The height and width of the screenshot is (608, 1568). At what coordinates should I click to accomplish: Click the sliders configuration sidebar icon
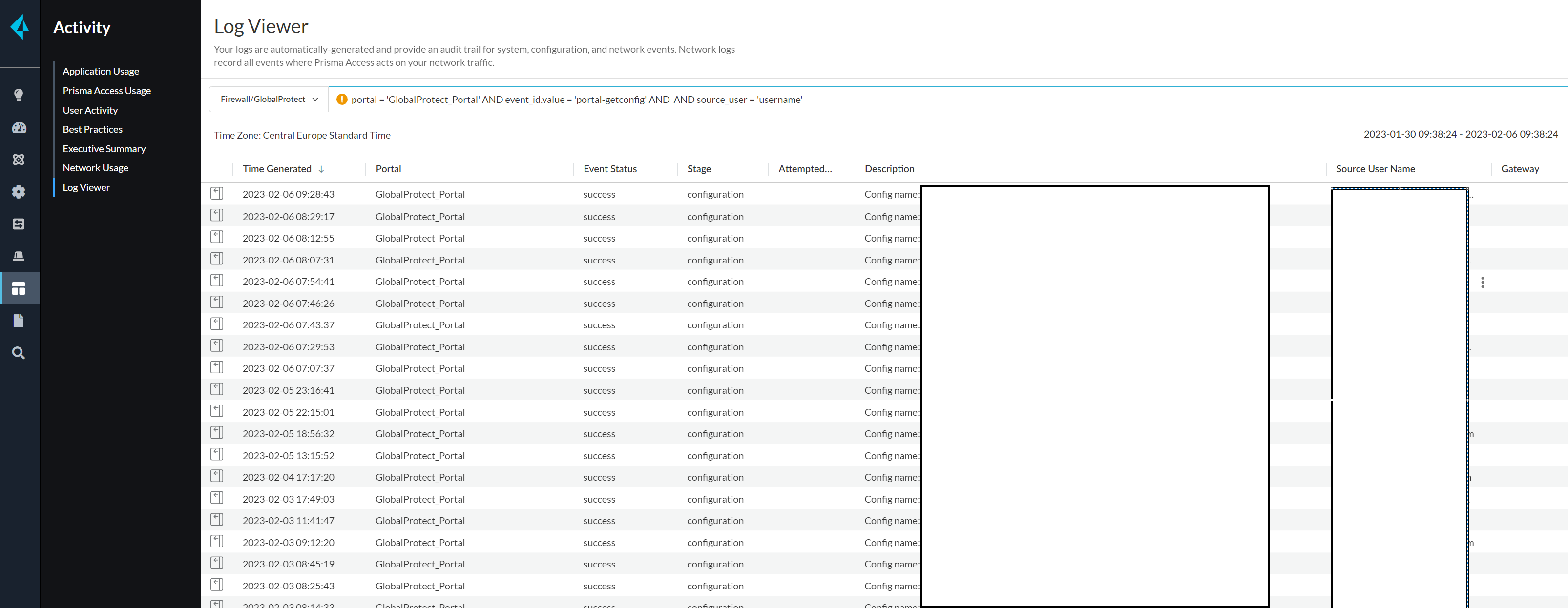19,224
